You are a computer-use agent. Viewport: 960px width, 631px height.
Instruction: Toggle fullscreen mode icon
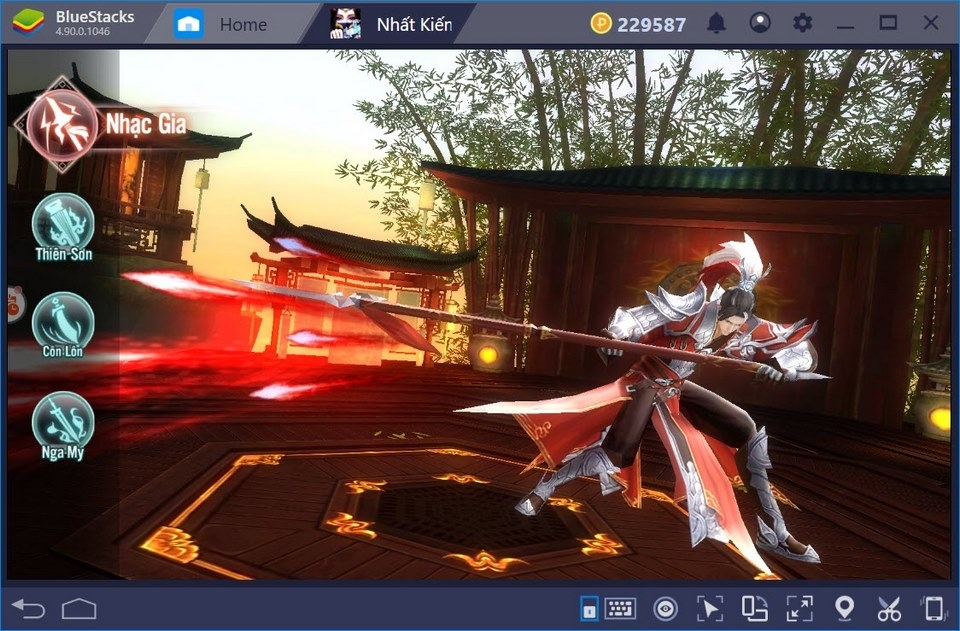pos(800,609)
